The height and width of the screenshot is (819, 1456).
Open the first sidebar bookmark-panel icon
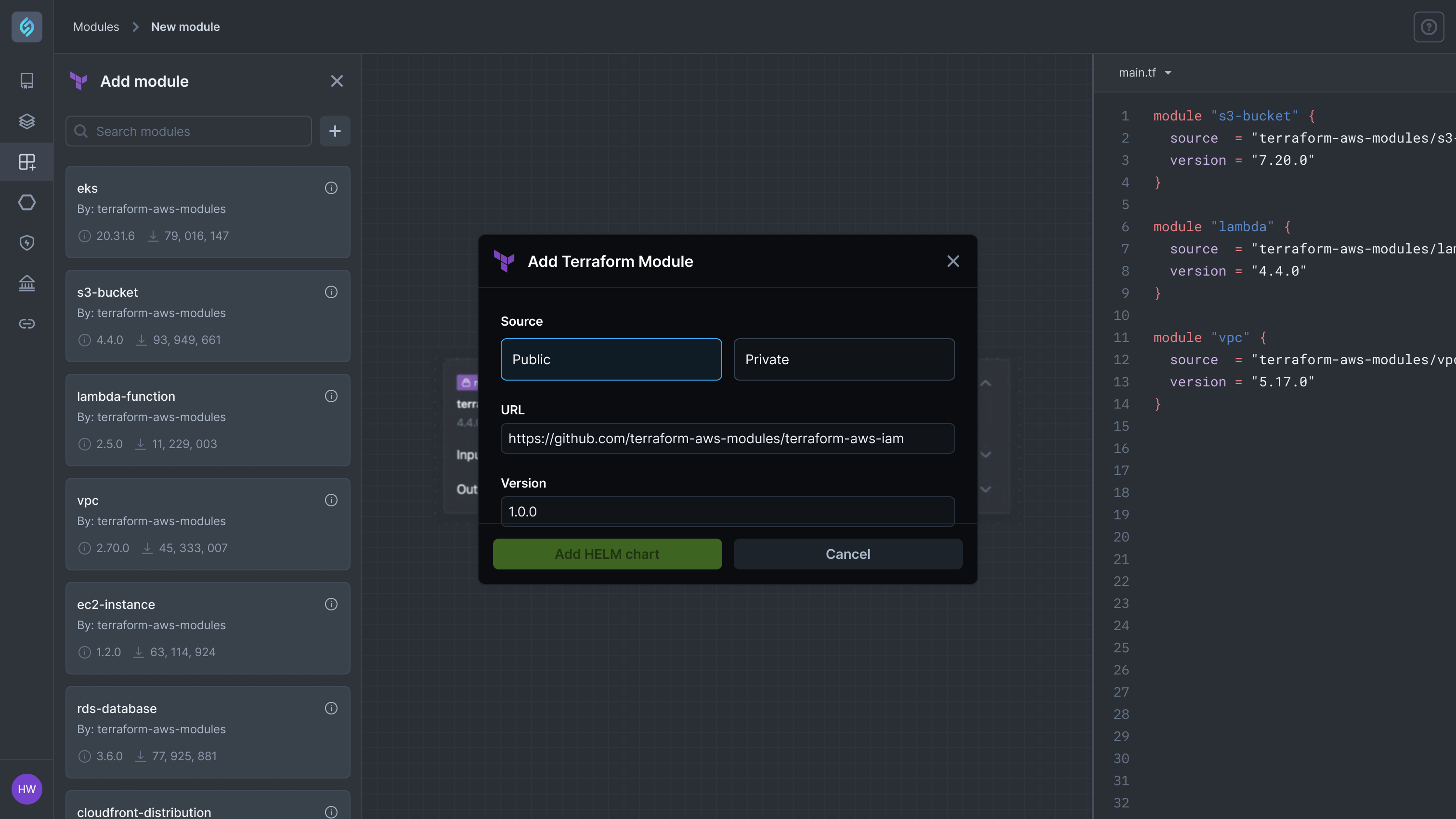[x=26, y=80]
